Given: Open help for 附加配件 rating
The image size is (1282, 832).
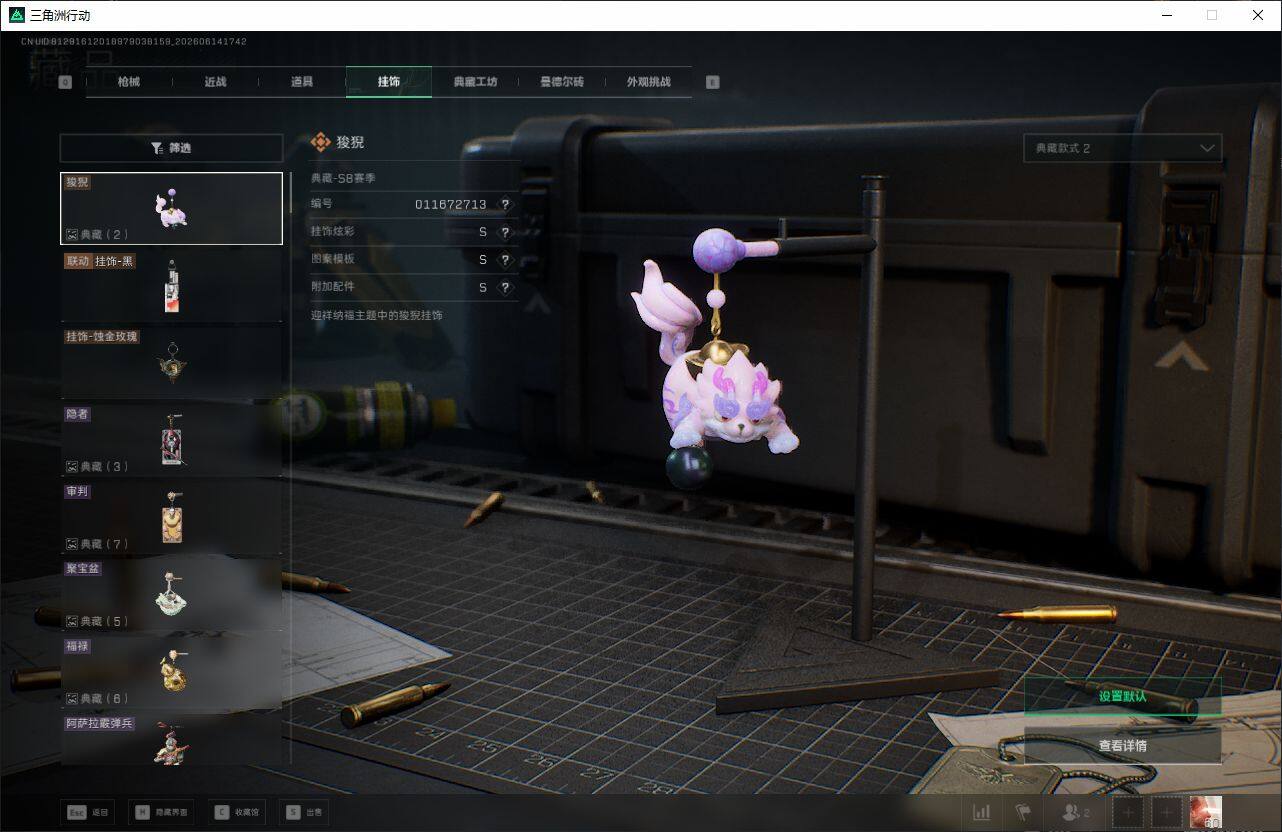Looking at the screenshot, I should 505,287.
